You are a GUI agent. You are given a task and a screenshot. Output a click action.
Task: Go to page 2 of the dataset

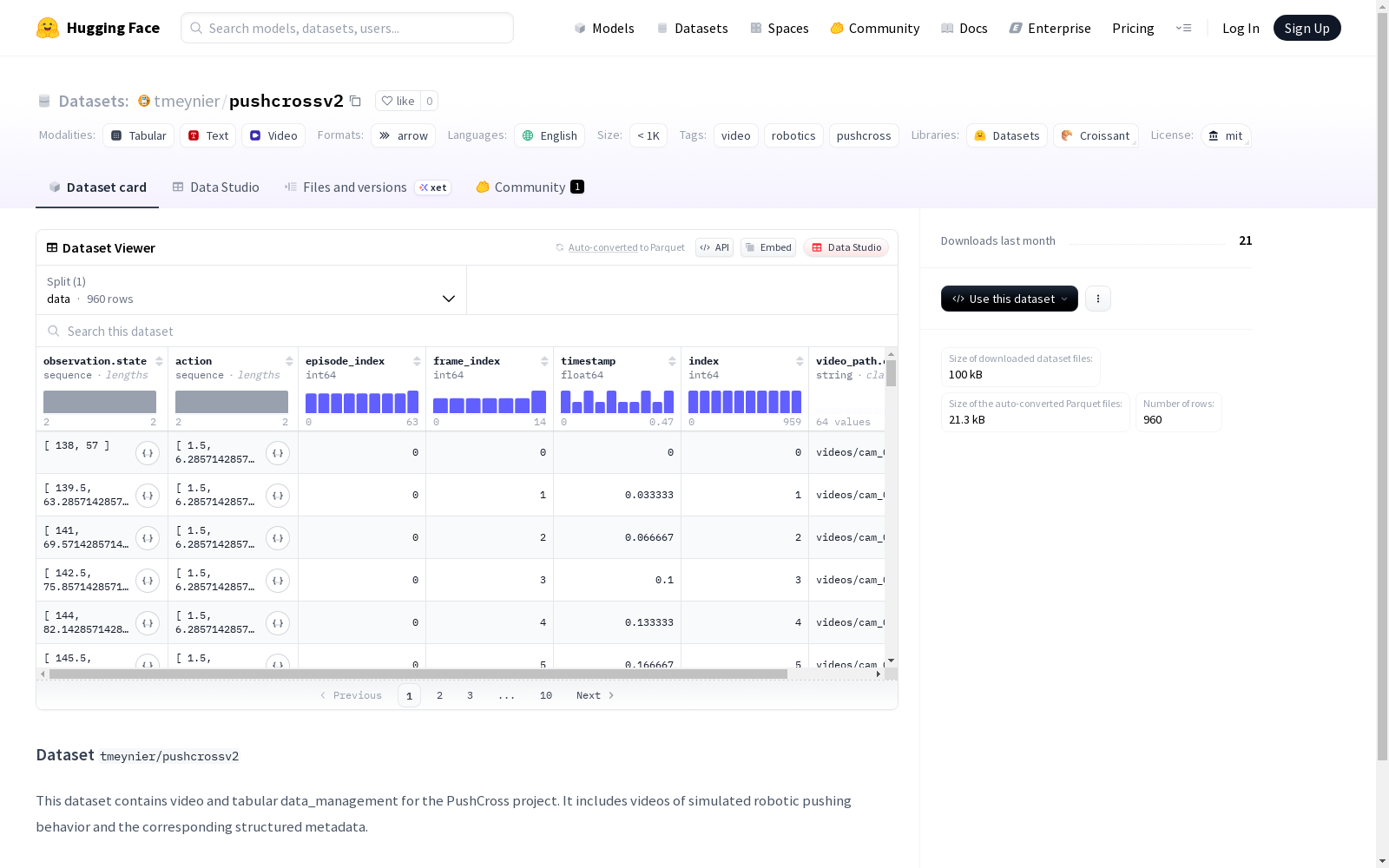coord(440,695)
